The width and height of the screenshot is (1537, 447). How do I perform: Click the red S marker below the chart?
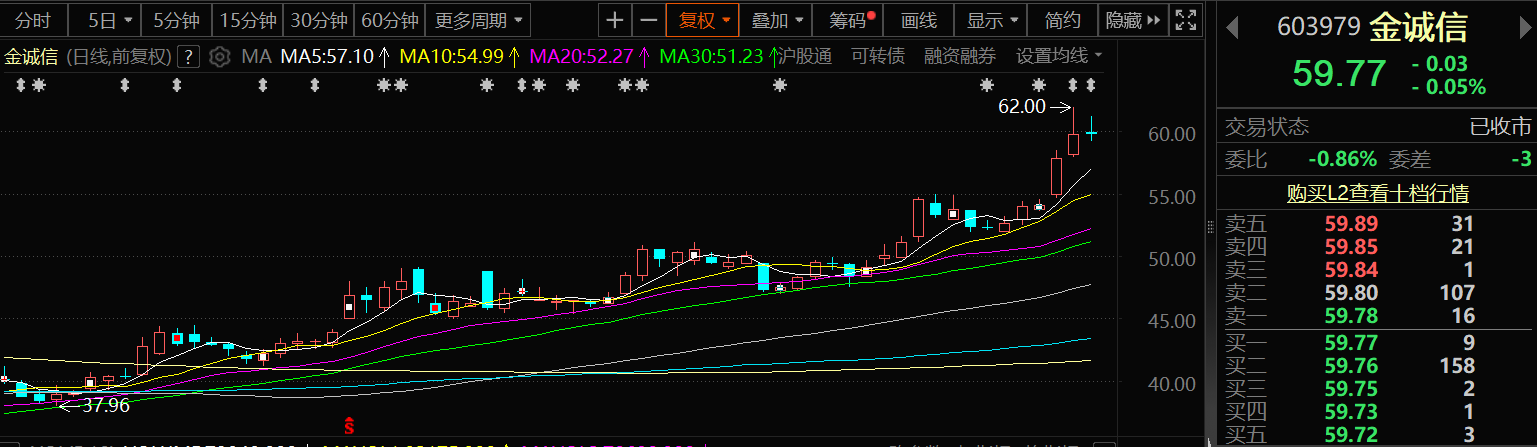(350, 426)
